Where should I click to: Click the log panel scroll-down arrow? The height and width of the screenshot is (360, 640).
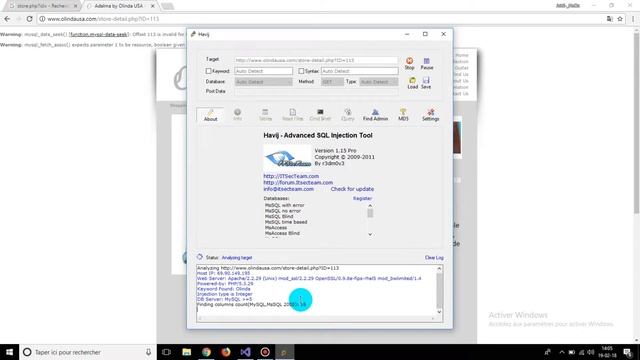[x=439, y=312]
